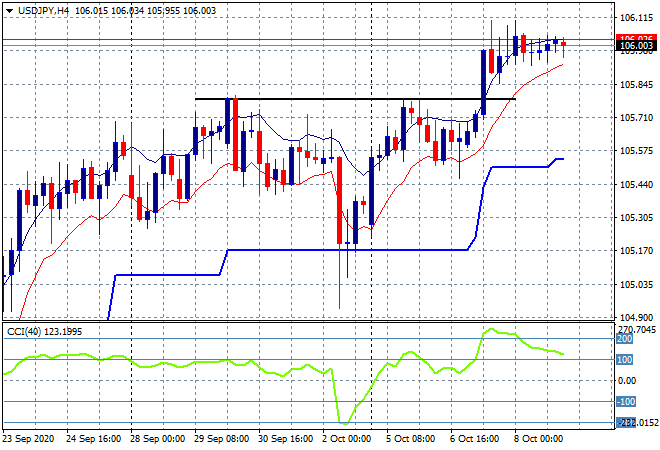Click the 30 Sep 16:00 time label

coord(285,439)
